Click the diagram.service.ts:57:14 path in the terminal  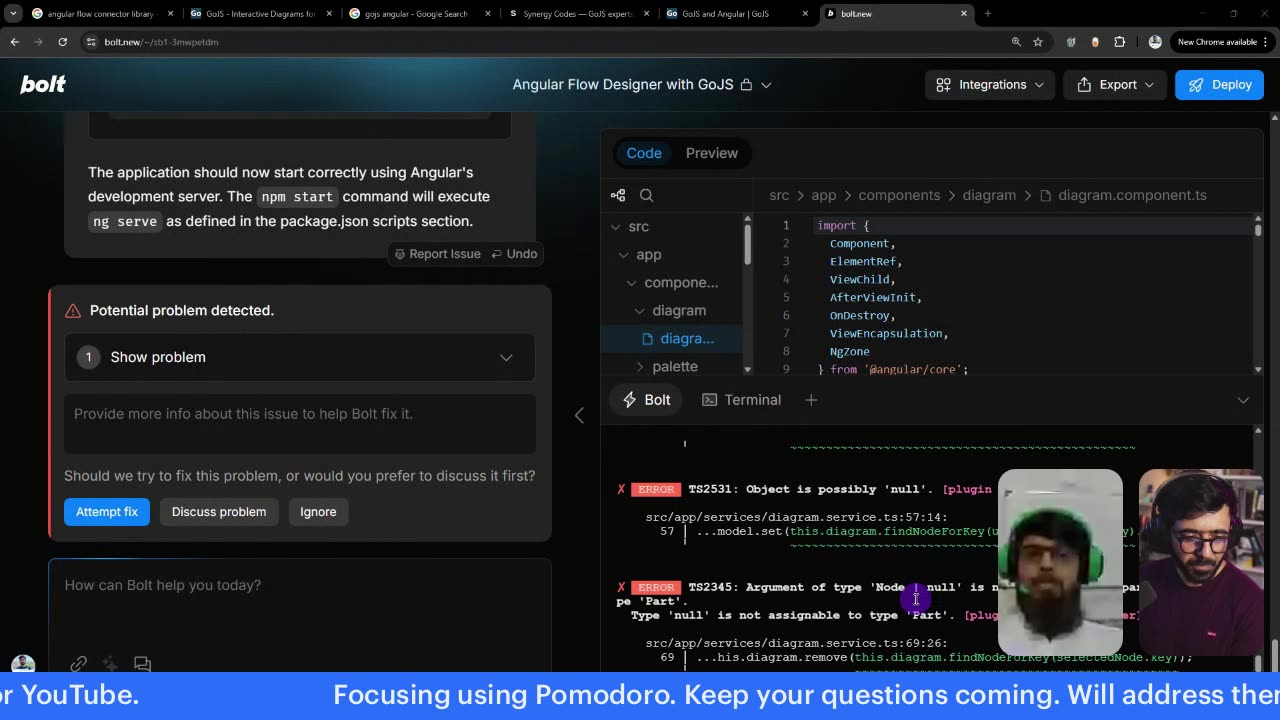(796, 517)
